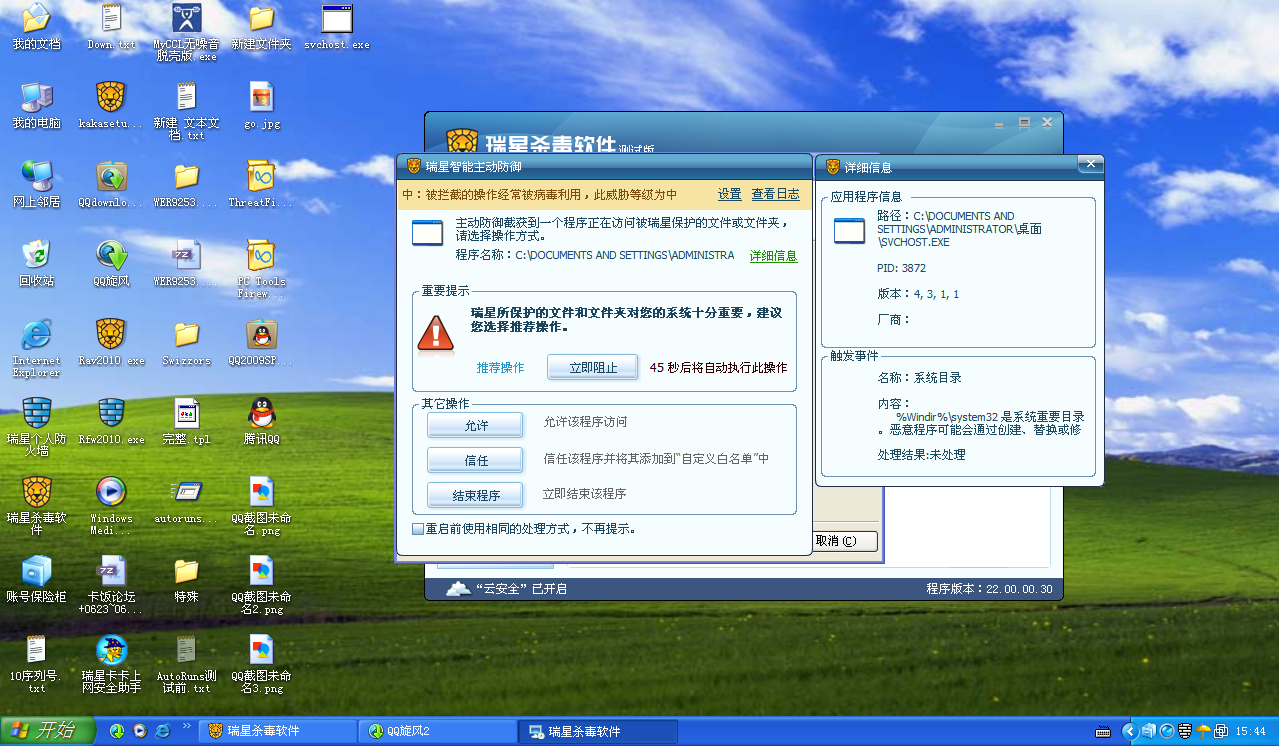Viewport: 1279px width, 746px height.
Task: Click PID: 3872 text in details panel
Action: pos(902,268)
